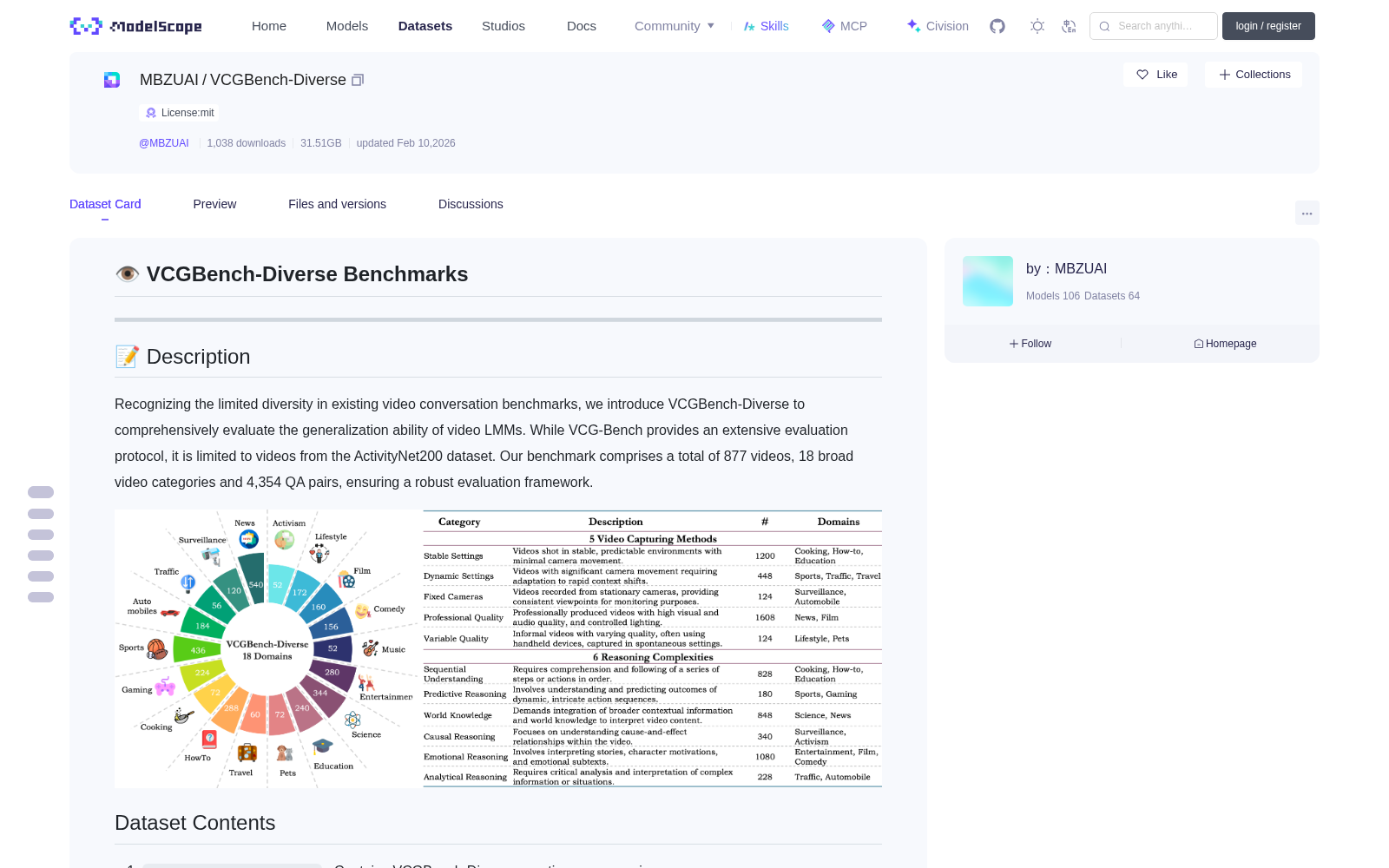Open the ModelScope logo home link
Viewport: 1389px width, 868px height.
tap(136, 26)
